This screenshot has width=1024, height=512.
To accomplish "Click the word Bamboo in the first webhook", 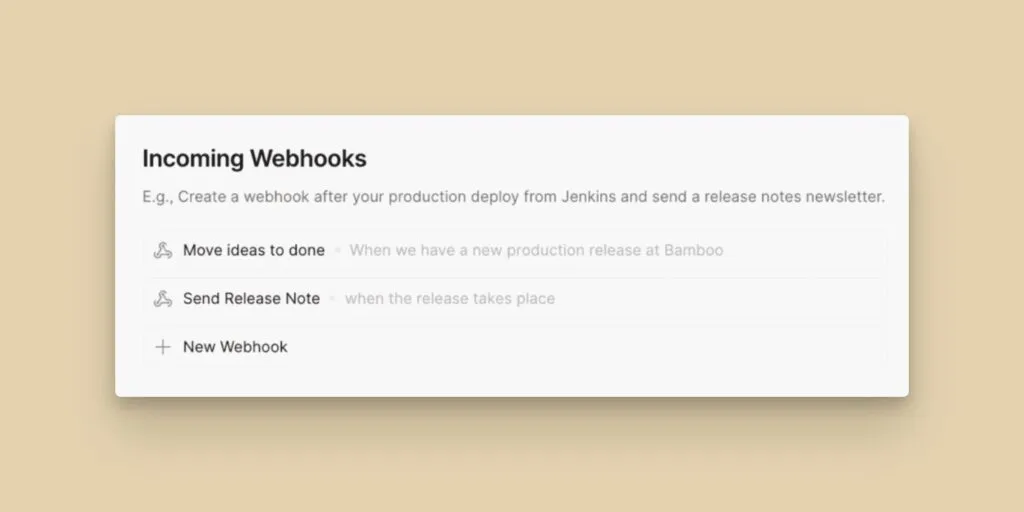I will pyautogui.click(x=693, y=250).
